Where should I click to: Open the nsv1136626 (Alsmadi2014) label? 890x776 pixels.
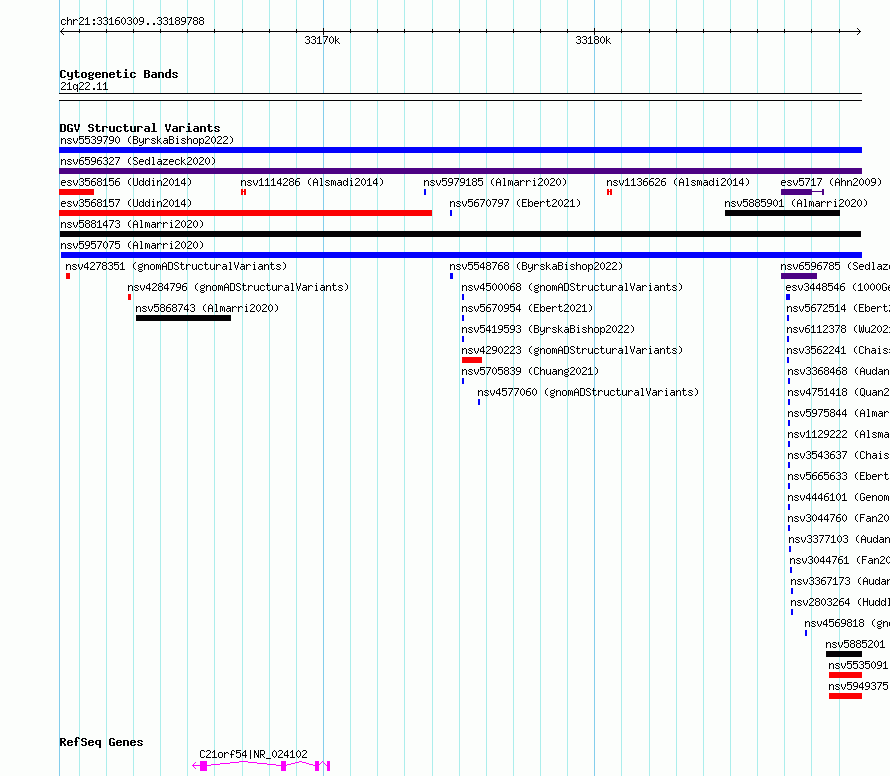click(x=678, y=182)
